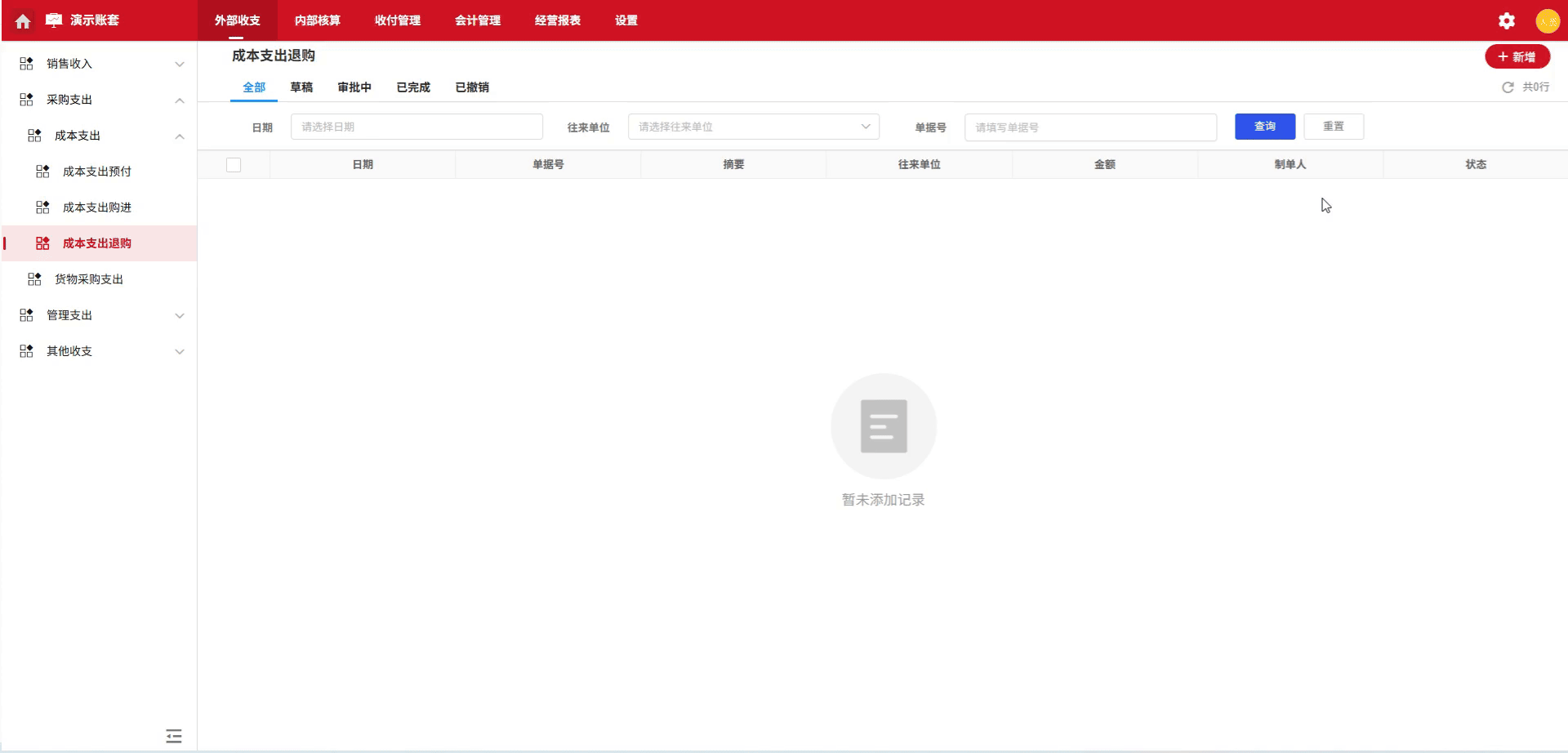Image resolution: width=1568 pixels, height=753 pixels.
Task: Click the home icon in the top bar
Action: tap(22, 20)
